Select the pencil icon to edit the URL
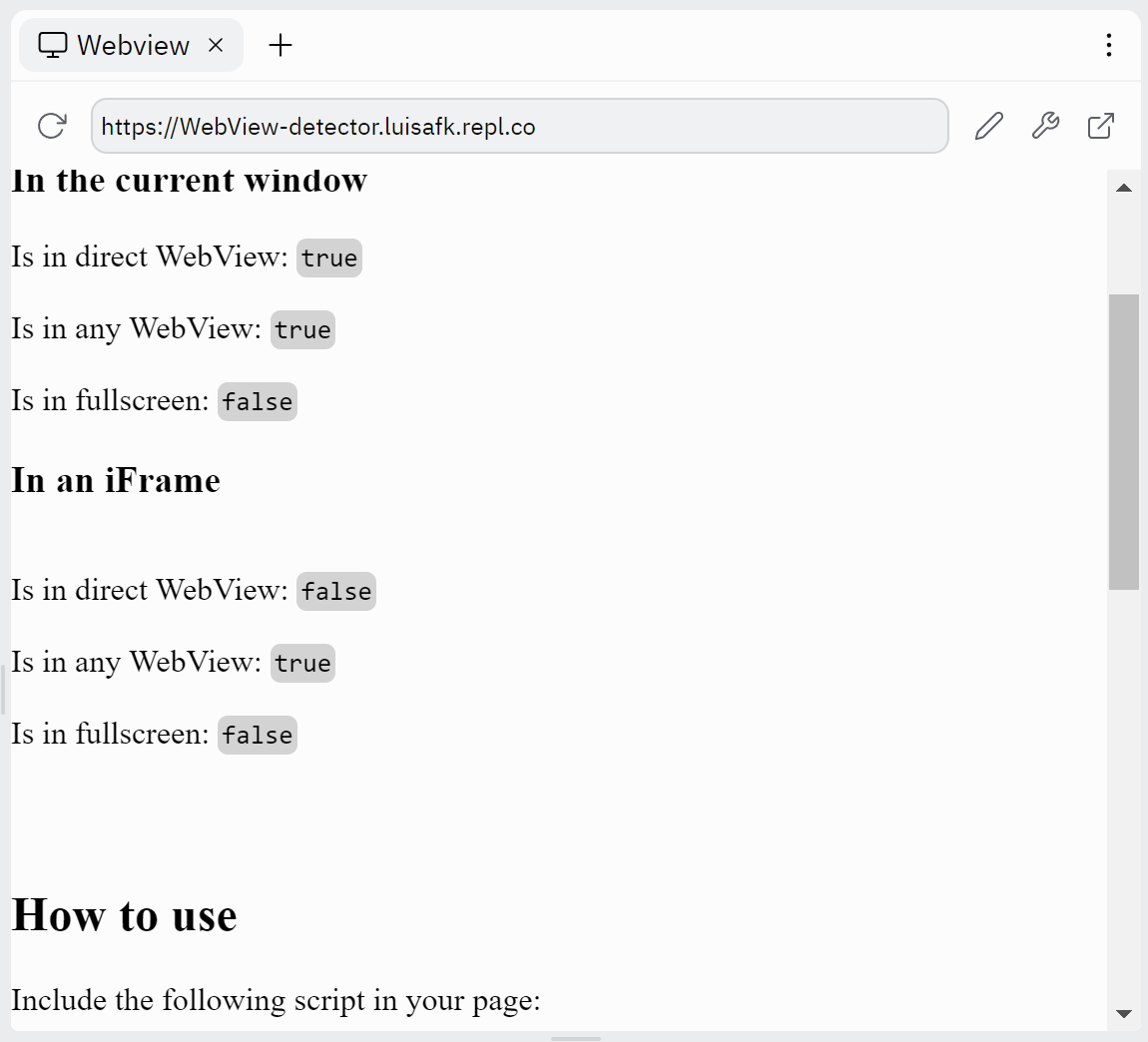This screenshot has height=1042, width=1148. coord(988,125)
